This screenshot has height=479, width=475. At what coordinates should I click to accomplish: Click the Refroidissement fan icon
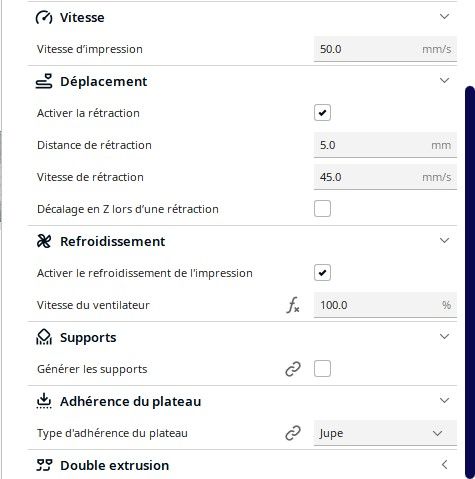point(44,241)
